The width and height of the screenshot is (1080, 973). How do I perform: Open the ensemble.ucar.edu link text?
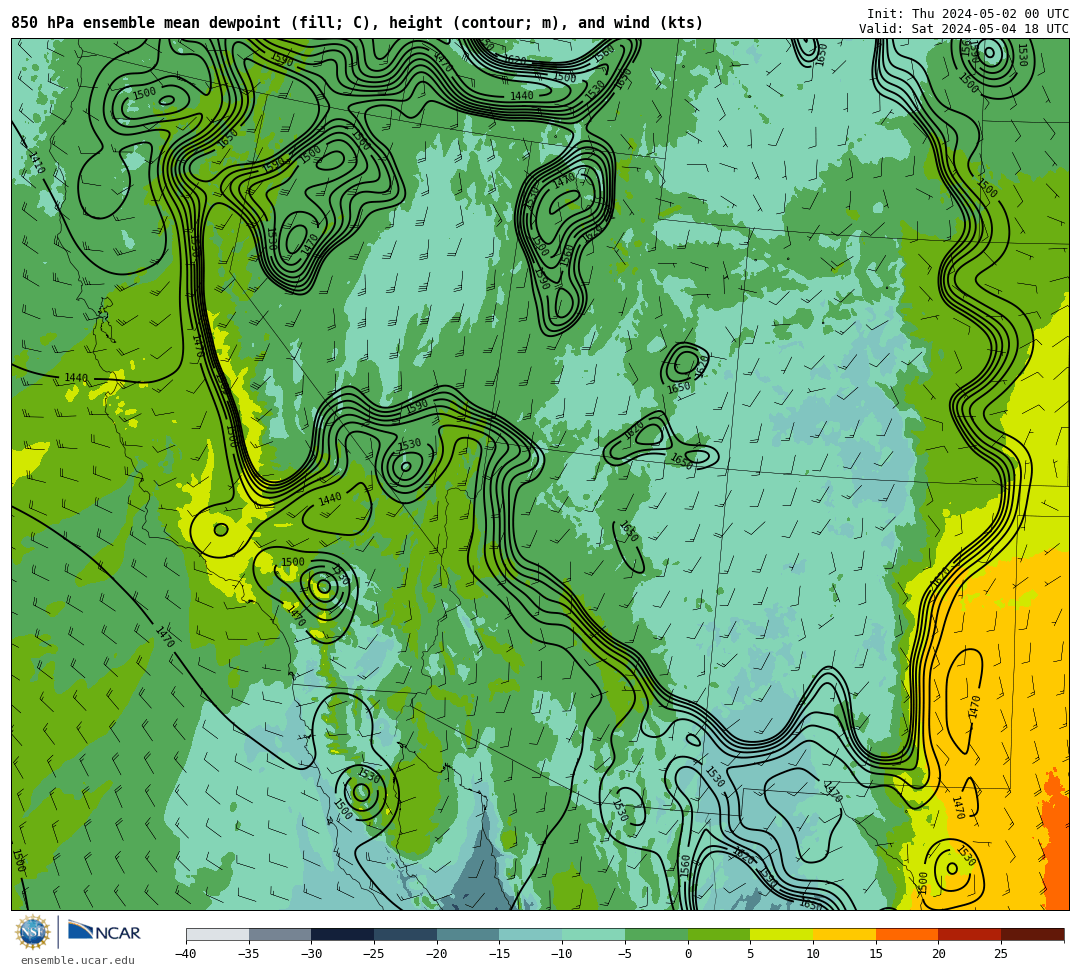pyautogui.click(x=78, y=960)
